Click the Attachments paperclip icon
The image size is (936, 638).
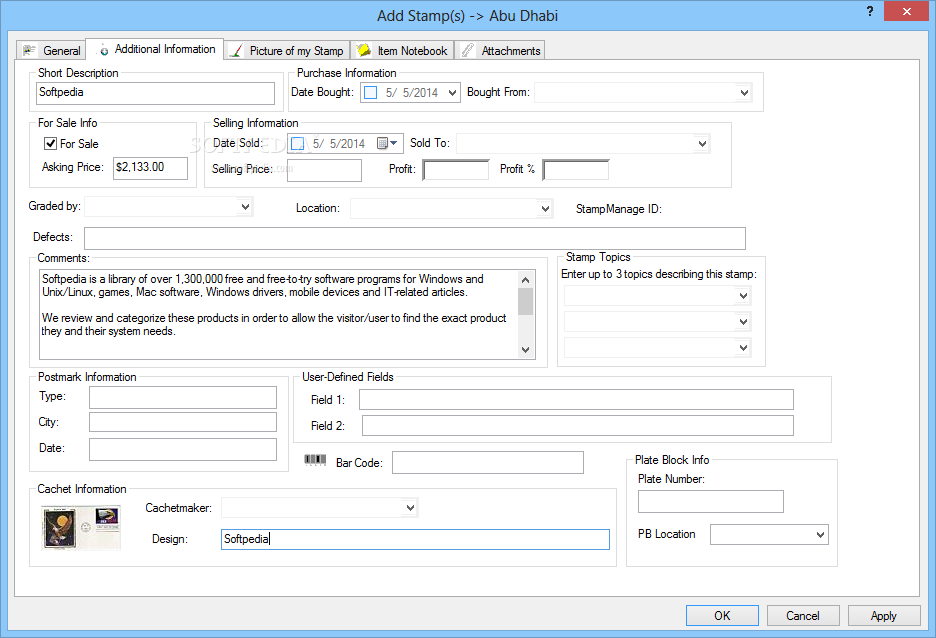[468, 51]
